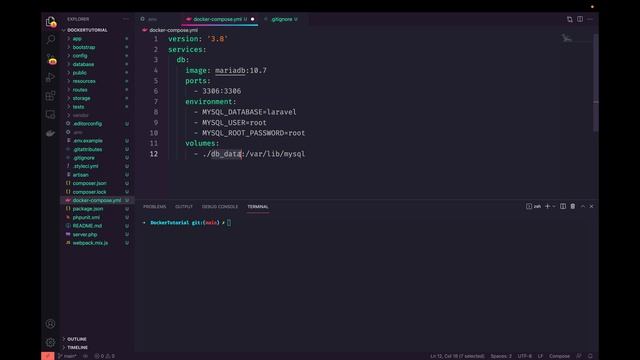Open the DEBUG CONSOLE panel tab
This screenshot has width=640, height=360.
tap(220, 207)
